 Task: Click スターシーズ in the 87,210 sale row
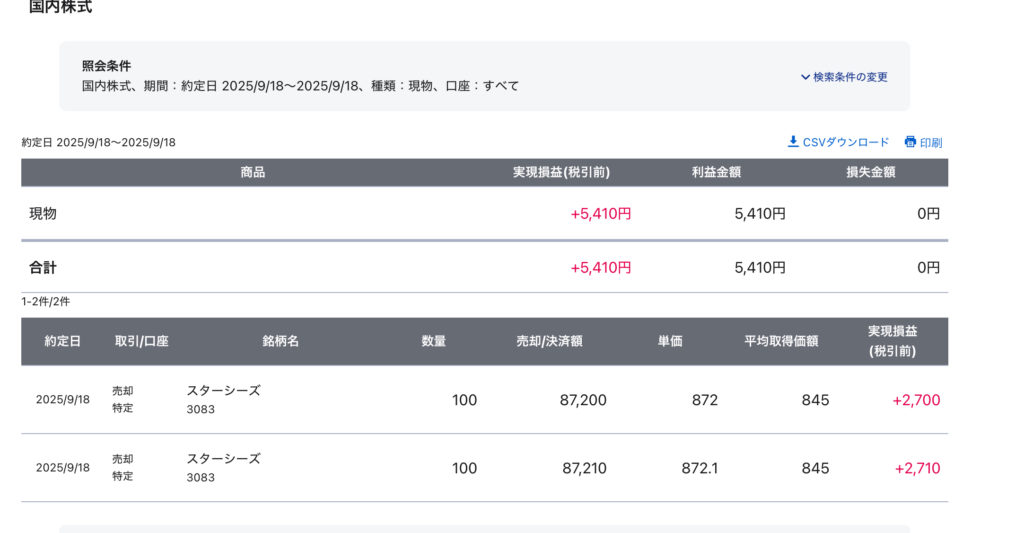click(x=223, y=459)
